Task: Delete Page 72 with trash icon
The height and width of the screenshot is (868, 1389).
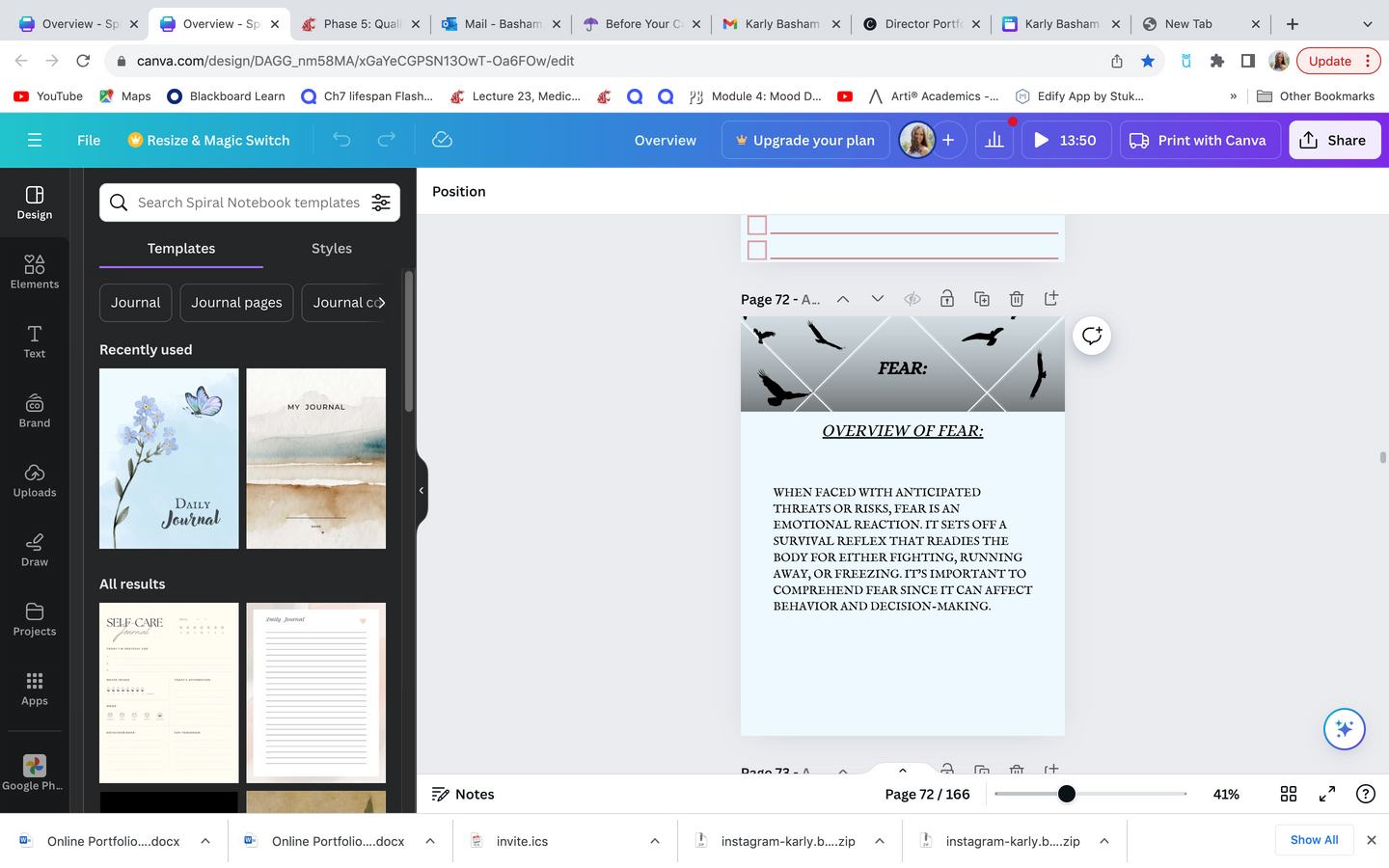Action: tap(1016, 299)
